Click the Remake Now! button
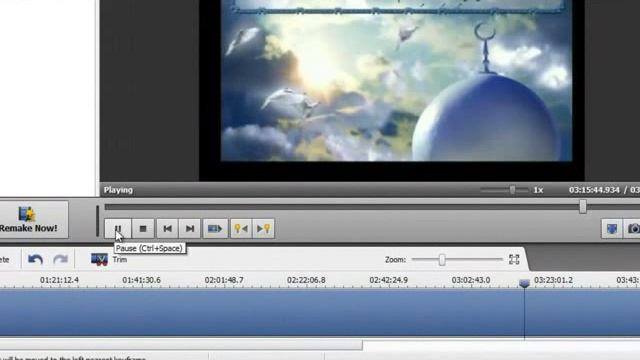 pyautogui.click(x=33, y=220)
